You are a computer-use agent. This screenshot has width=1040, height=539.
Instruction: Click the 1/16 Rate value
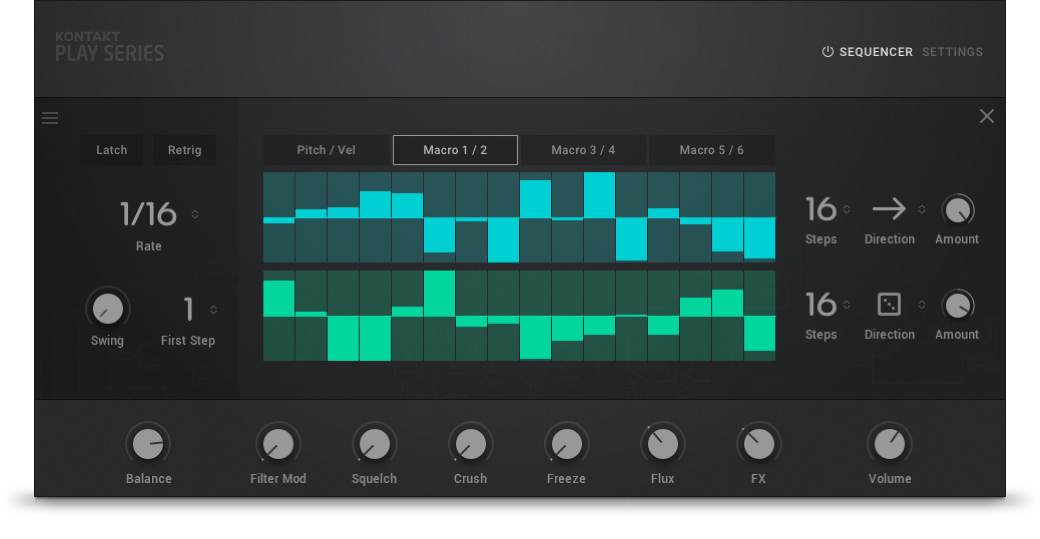point(149,213)
